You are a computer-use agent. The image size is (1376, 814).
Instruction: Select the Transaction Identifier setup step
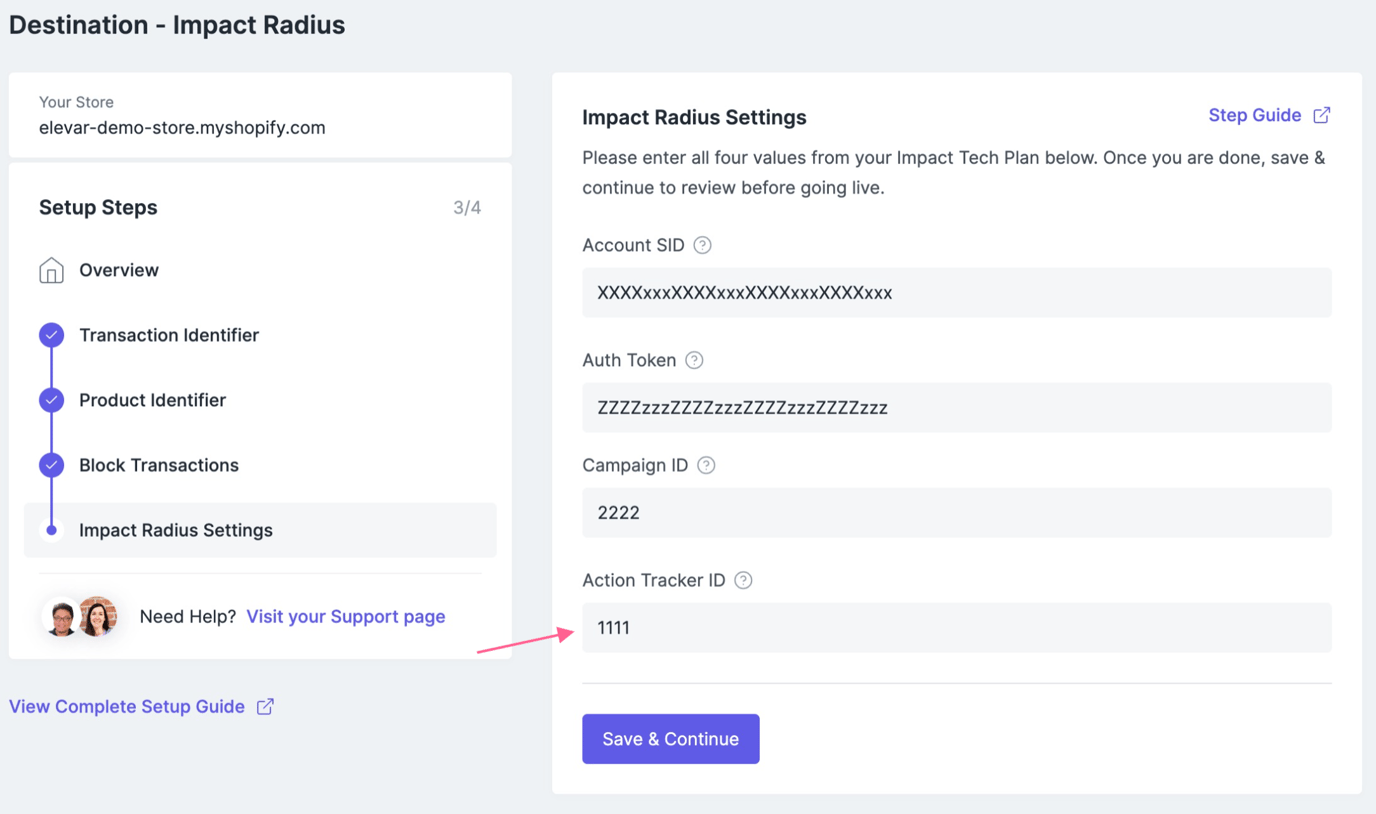tap(168, 335)
